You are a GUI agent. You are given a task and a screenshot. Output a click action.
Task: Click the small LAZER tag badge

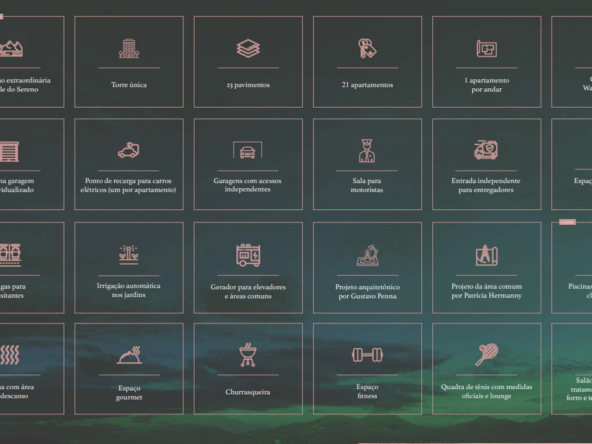(x=567, y=222)
